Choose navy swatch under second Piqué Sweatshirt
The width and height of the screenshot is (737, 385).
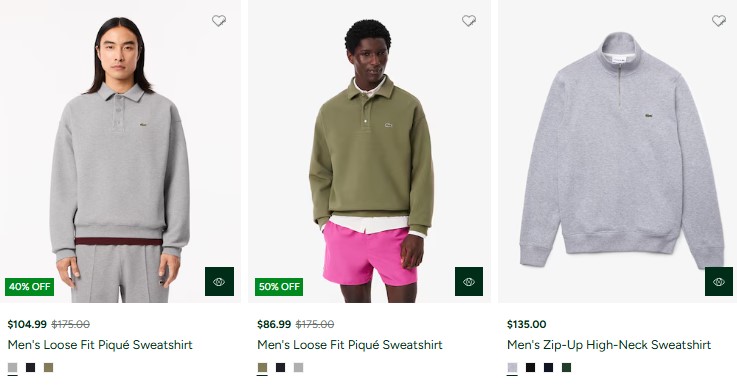point(281,368)
